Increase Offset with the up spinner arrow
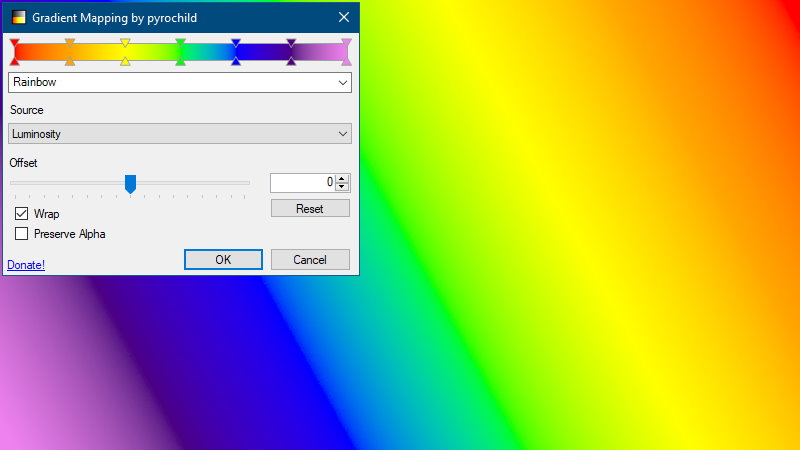Viewport: 800px width, 450px height. pos(342,178)
